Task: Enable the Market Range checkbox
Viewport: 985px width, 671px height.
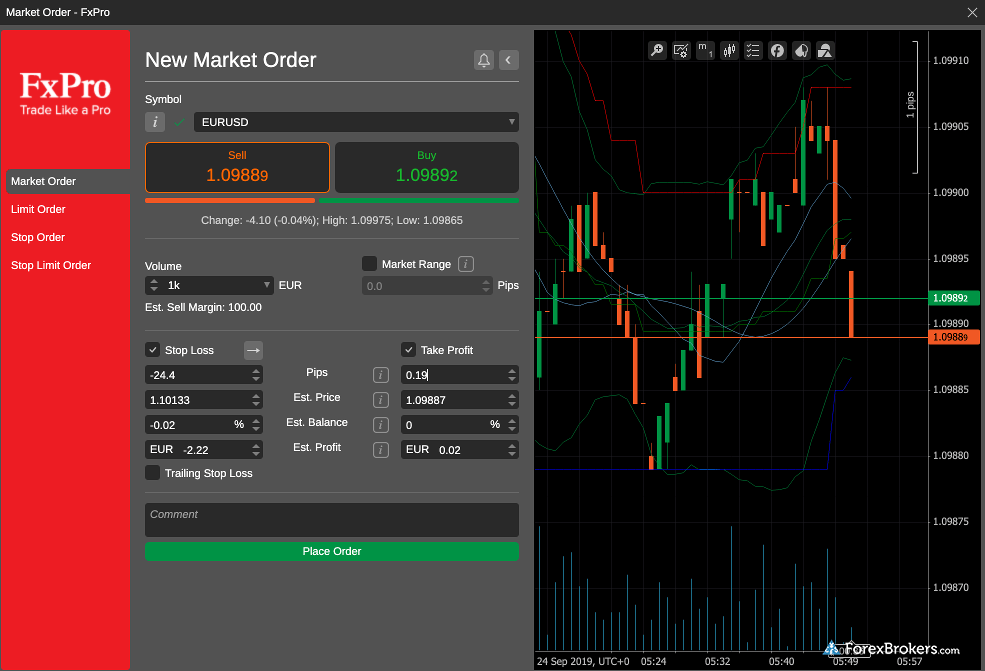Action: tap(369, 264)
